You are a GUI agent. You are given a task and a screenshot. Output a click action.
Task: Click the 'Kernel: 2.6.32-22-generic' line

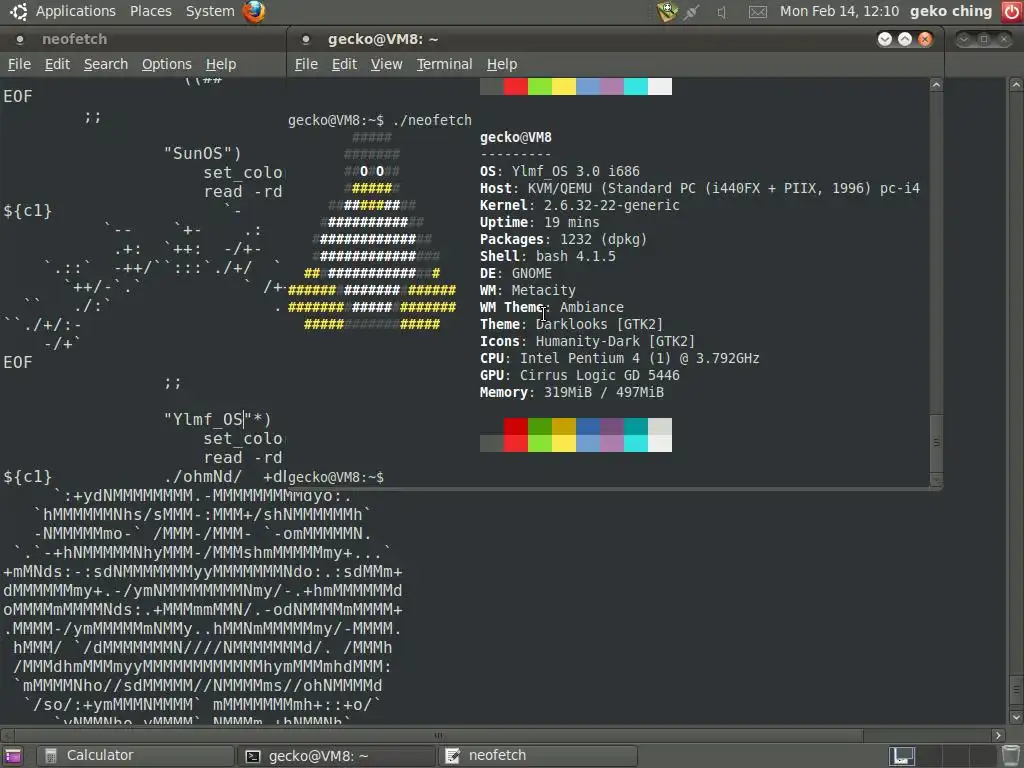point(580,205)
